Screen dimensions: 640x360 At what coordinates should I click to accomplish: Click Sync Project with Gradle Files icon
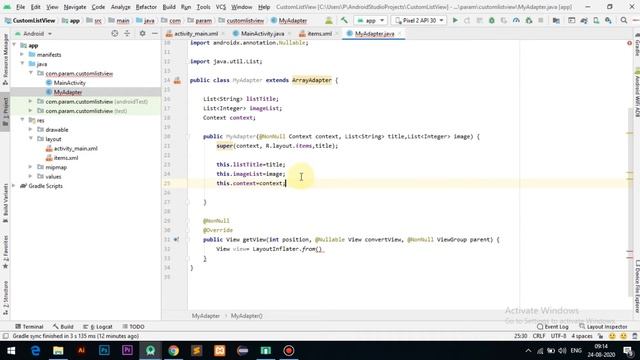pos(584,20)
